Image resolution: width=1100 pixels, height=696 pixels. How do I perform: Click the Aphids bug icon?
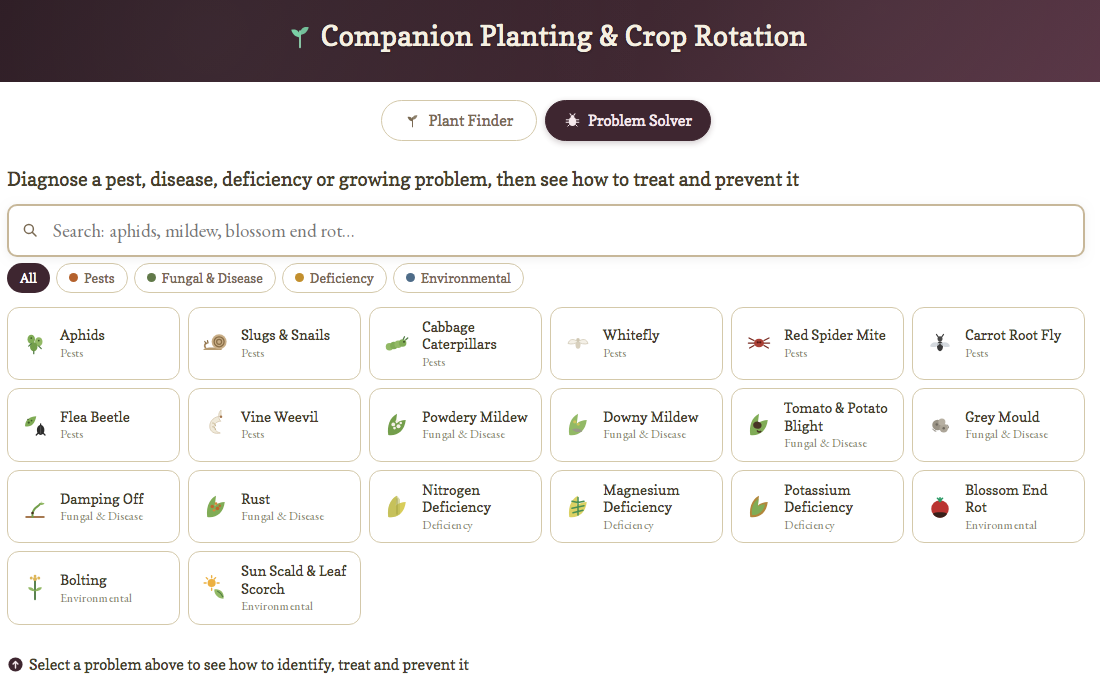point(34,343)
